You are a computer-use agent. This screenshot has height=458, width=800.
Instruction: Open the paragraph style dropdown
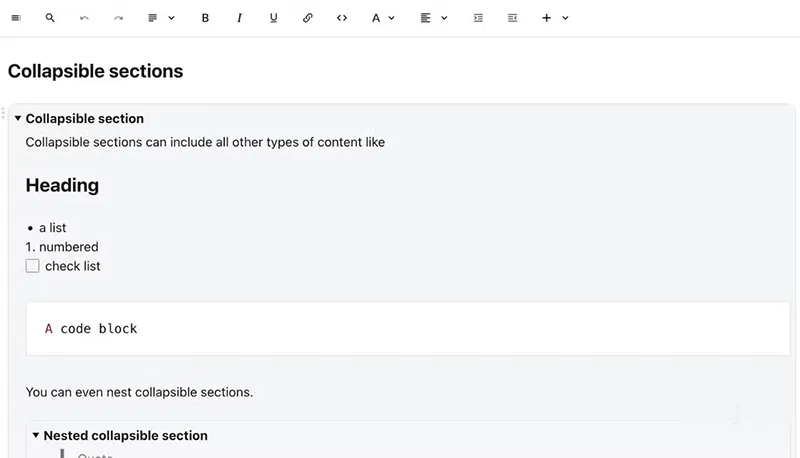160,18
